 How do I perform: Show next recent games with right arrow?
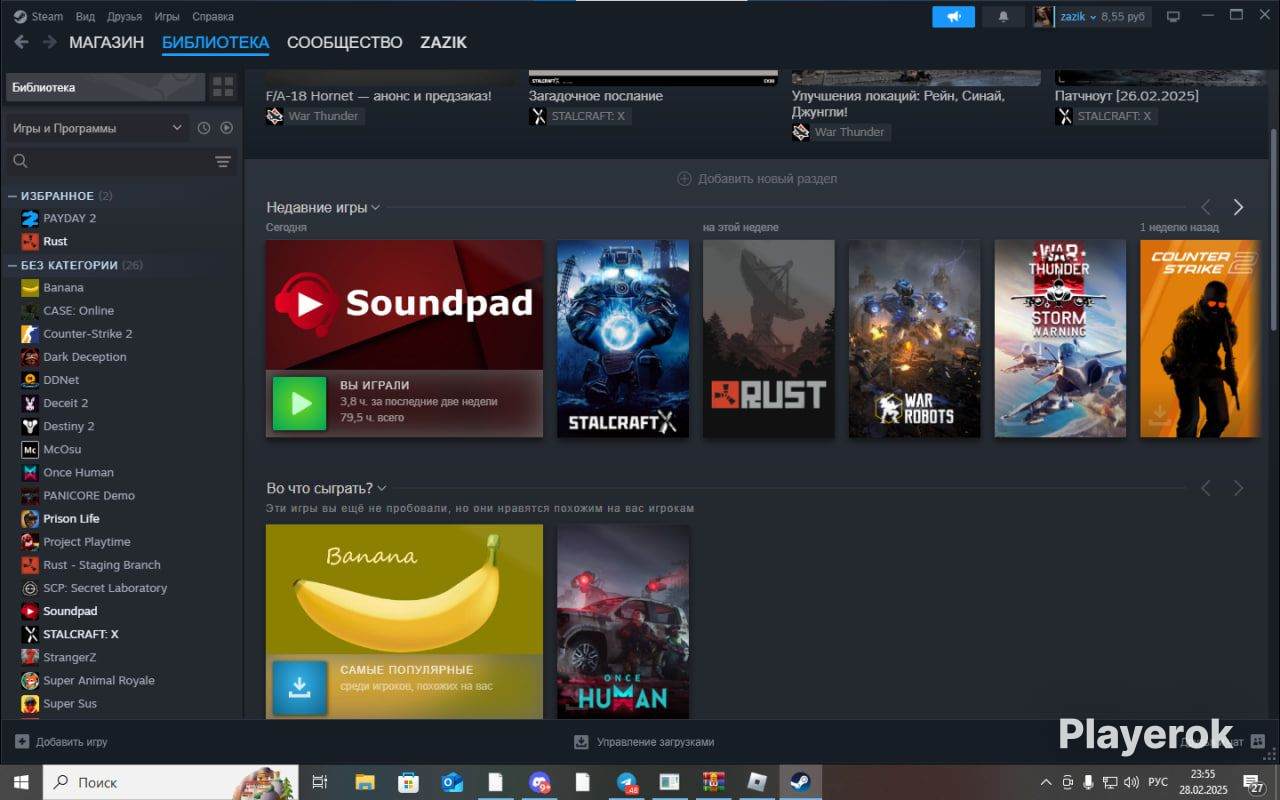point(1238,207)
